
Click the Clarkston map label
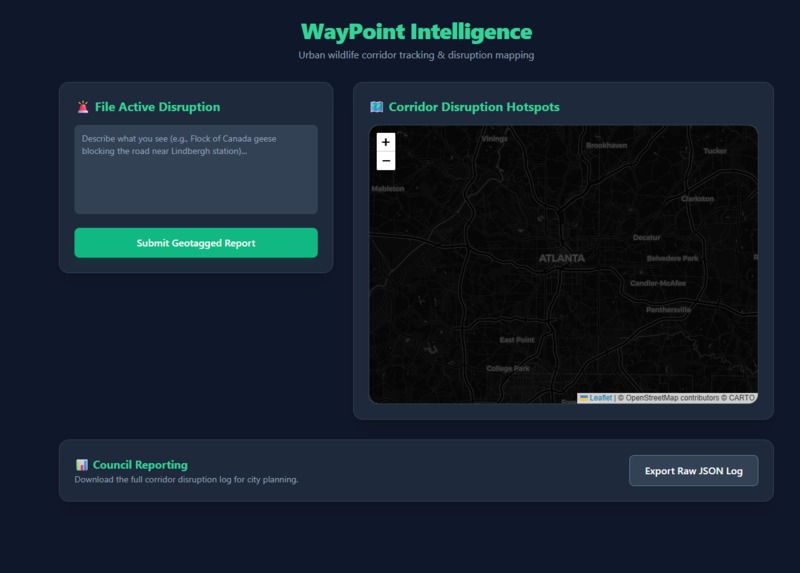tap(697, 198)
